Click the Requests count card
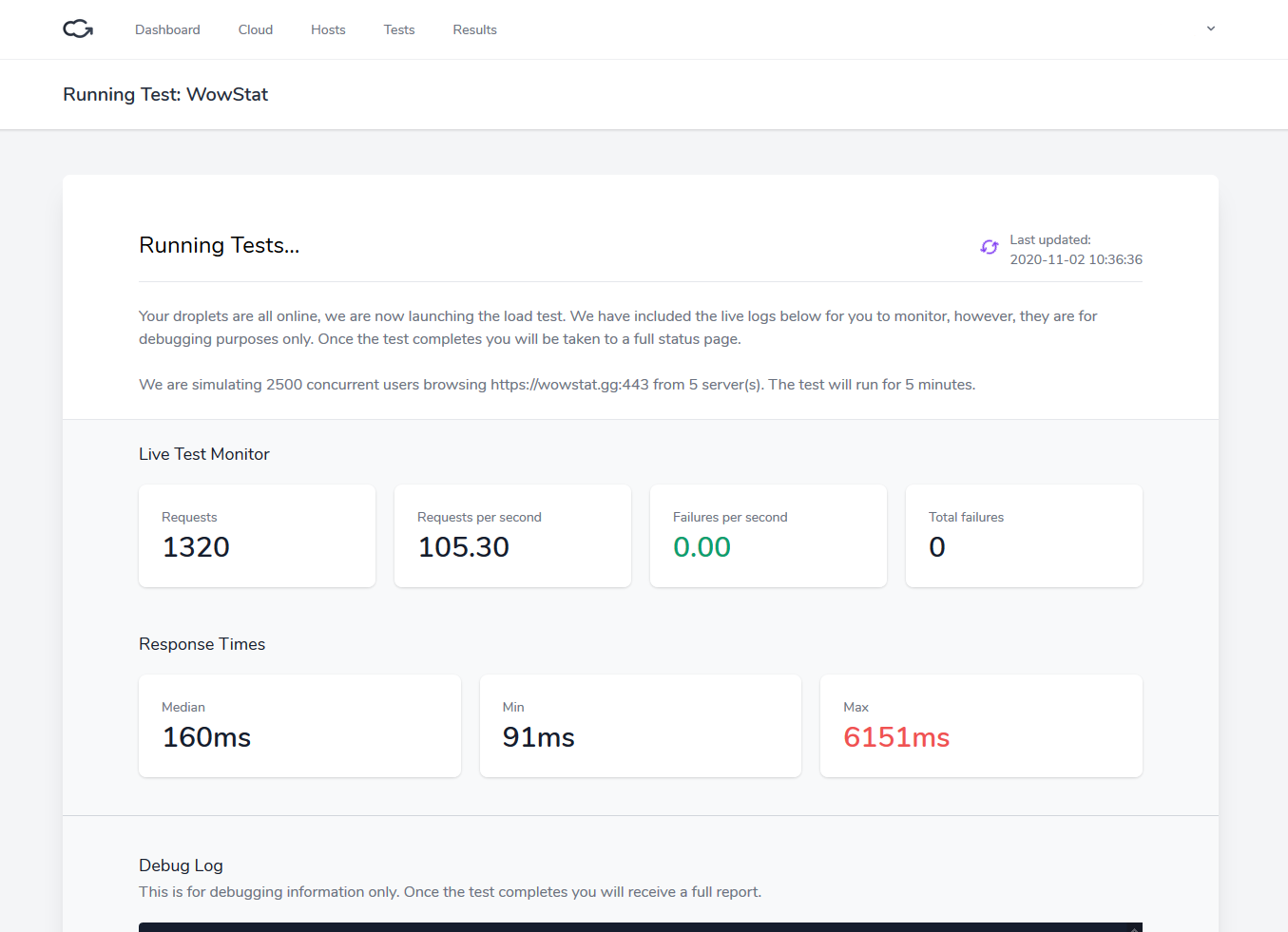Screen dimensions: 1288x932 pos(257,536)
